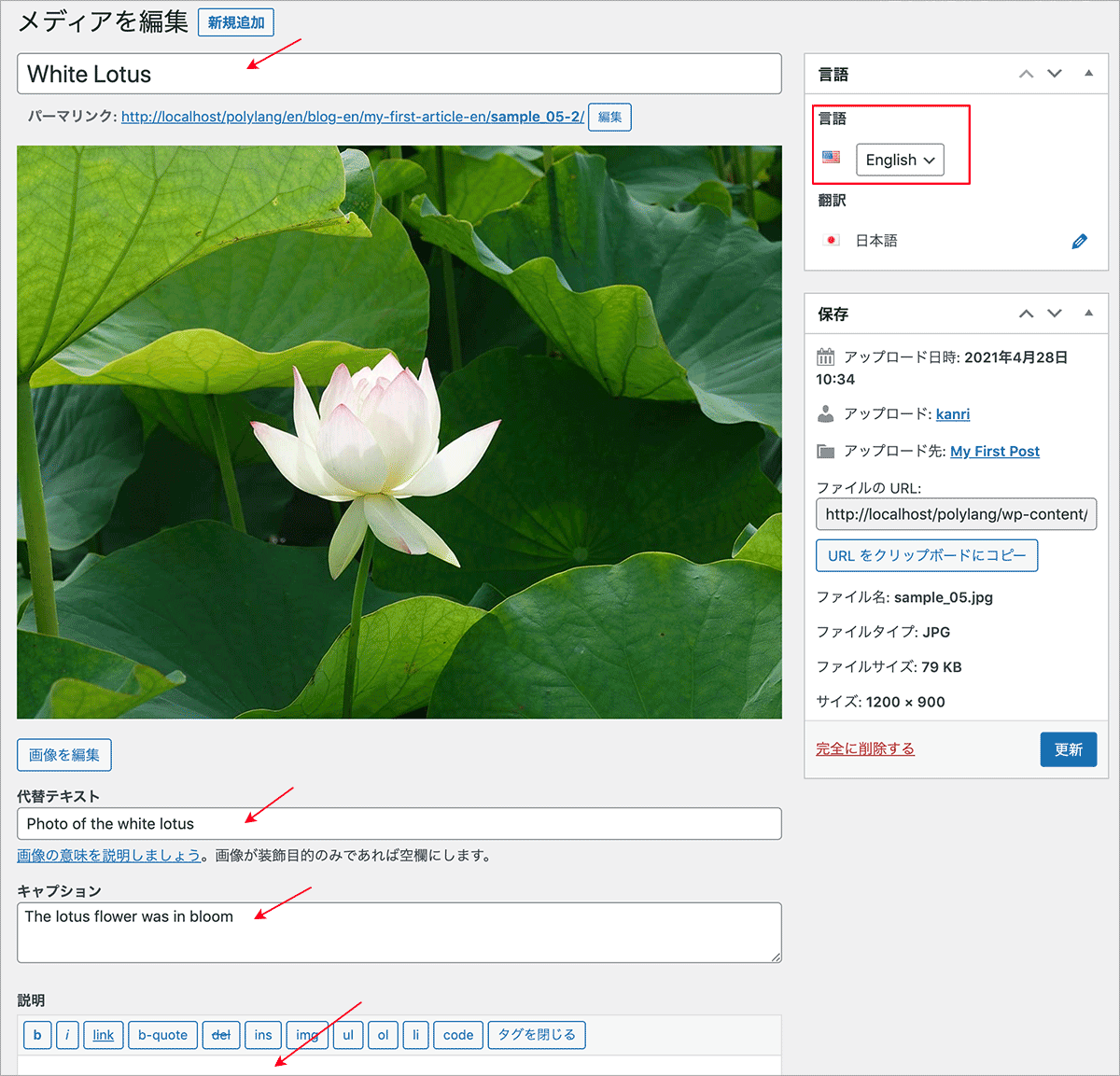This screenshot has height=1076, width=1120.
Task: Move the 言語 panel up with arrow
Action: tap(1026, 74)
